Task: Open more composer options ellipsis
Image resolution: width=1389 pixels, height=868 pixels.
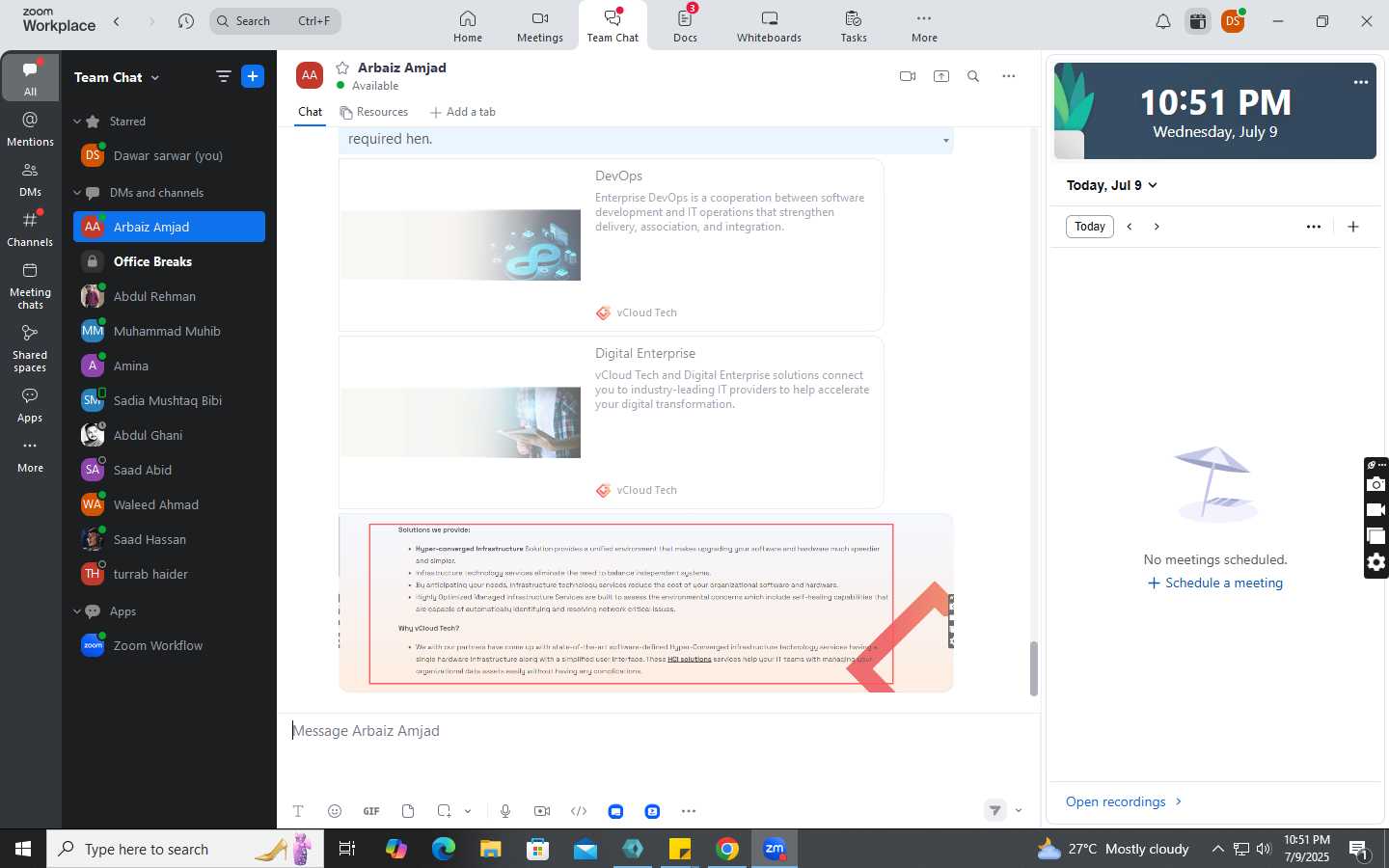Action: 689,811
